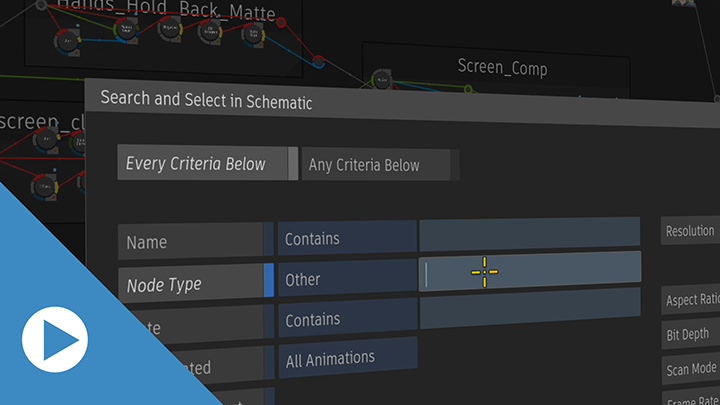720x405 pixels.
Task: Click the Scan Mode button
Action: [x=691, y=369]
